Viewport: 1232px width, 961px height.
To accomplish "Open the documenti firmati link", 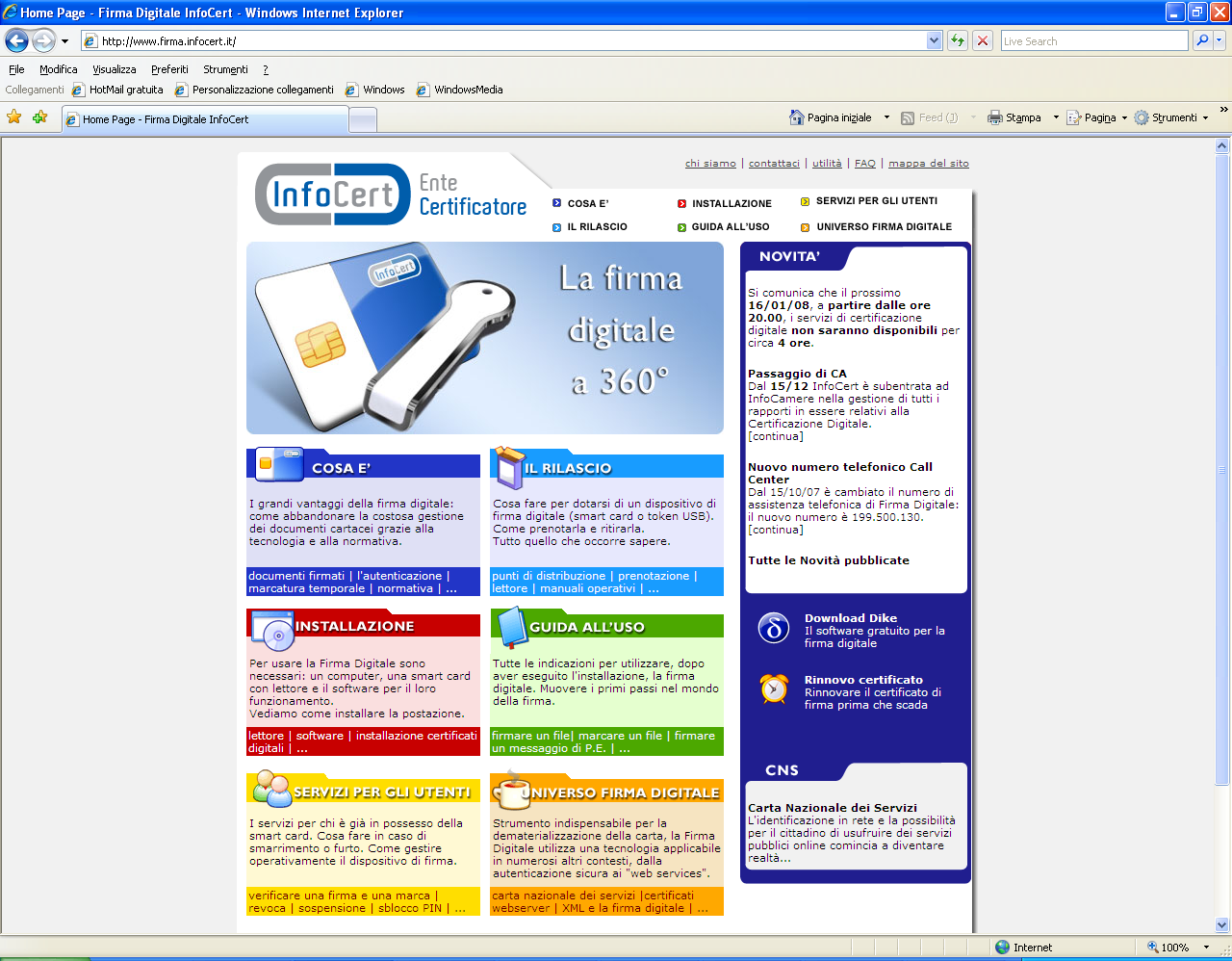I will [x=296, y=576].
